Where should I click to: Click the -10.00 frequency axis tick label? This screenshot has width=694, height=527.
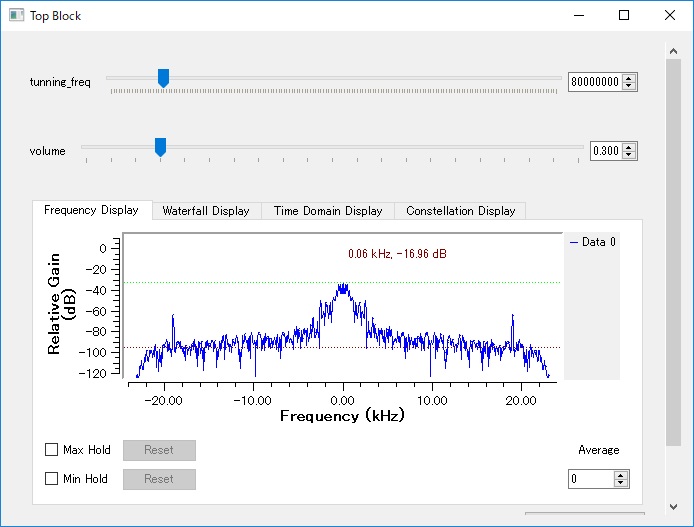(253, 401)
